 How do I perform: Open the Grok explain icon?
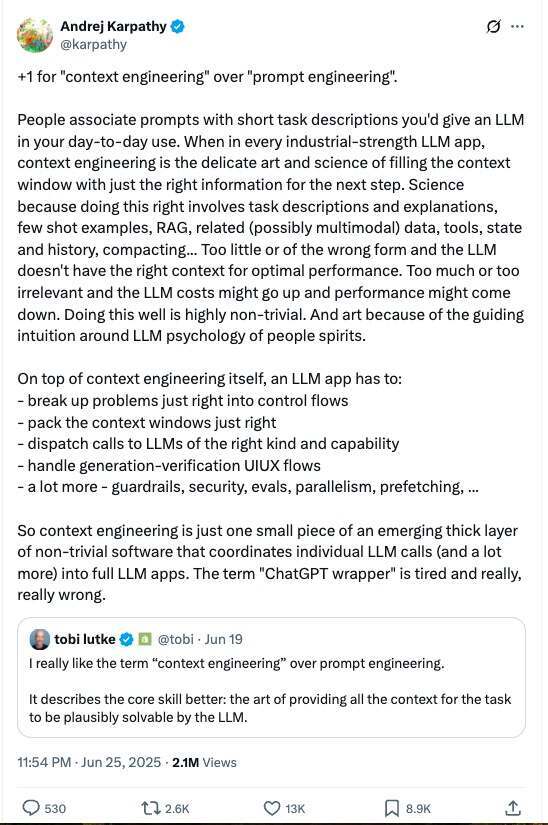[x=493, y=26]
